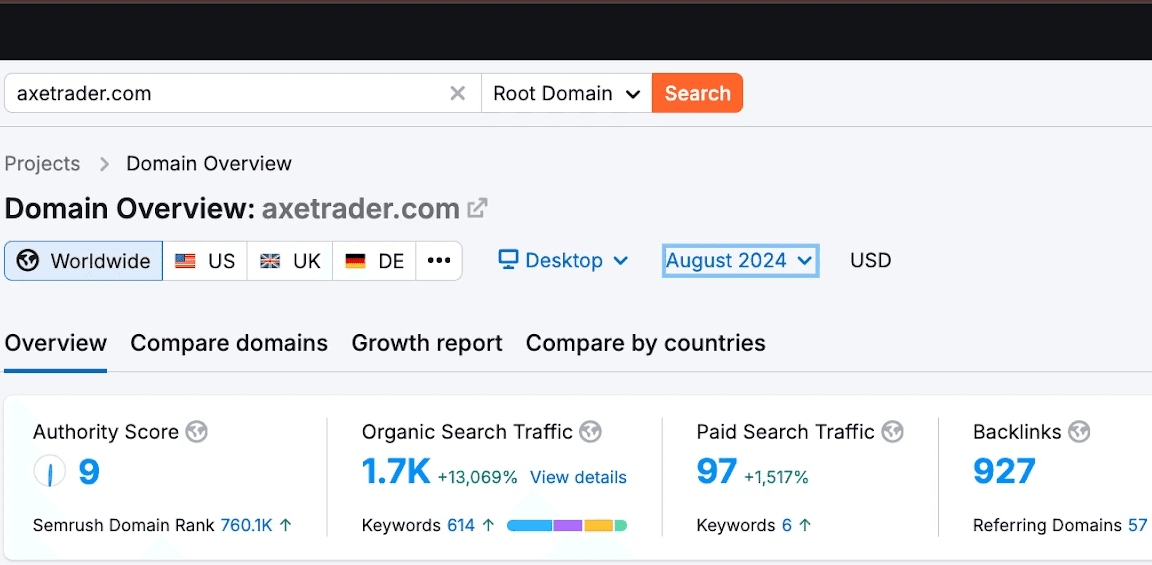Click the USD currency label
1152x565 pixels.
pyautogui.click(x=871, y=260)
